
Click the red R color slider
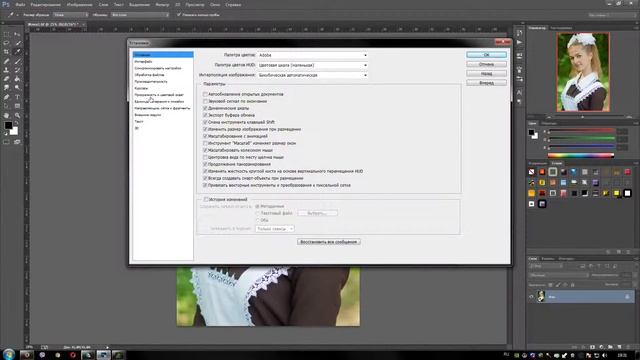tap(581, 131)
